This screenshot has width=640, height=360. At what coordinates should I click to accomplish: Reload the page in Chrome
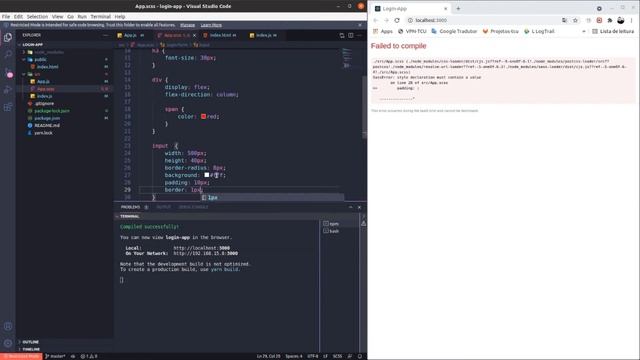pyautogui.click(x=397, y=20)
